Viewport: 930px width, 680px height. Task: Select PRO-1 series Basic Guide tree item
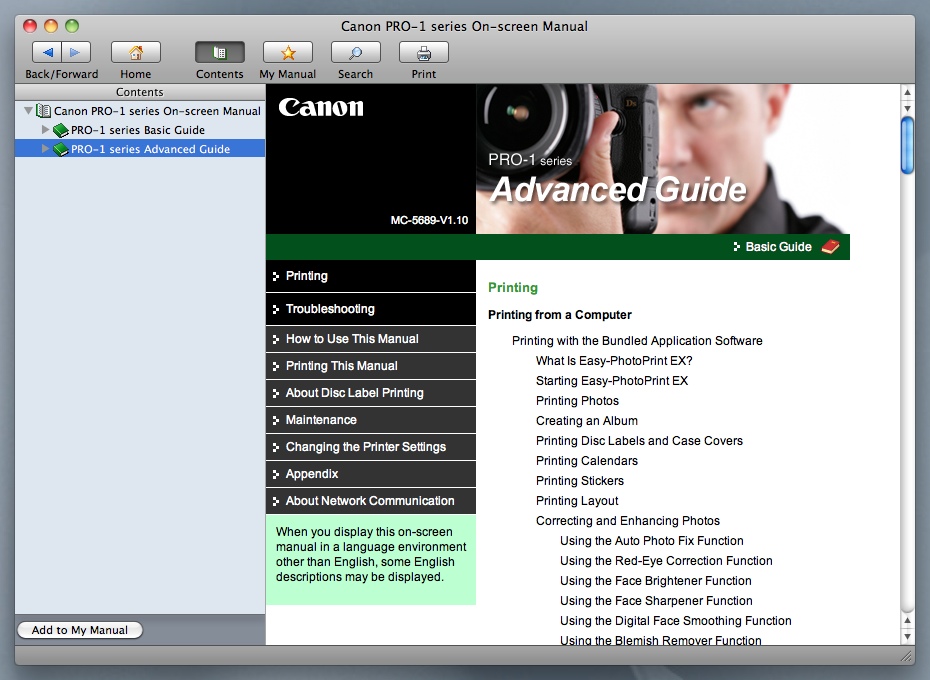pos(137,130)
